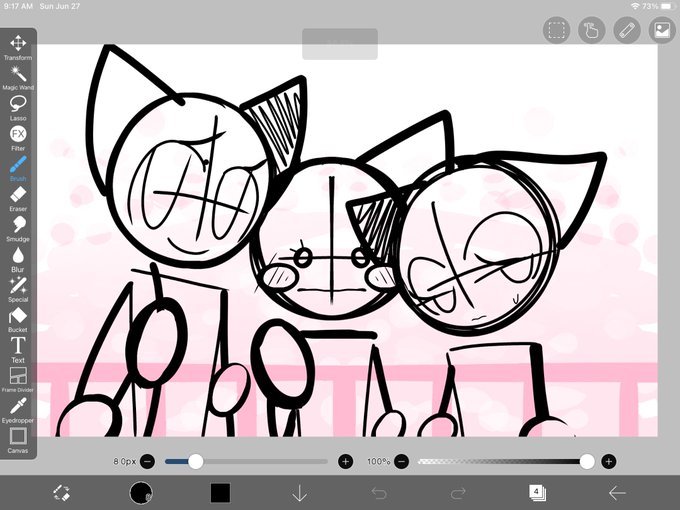Tap the brush-eraser switch icon
680x510 pixels.
pyautogui.click(x=62, y=493)
